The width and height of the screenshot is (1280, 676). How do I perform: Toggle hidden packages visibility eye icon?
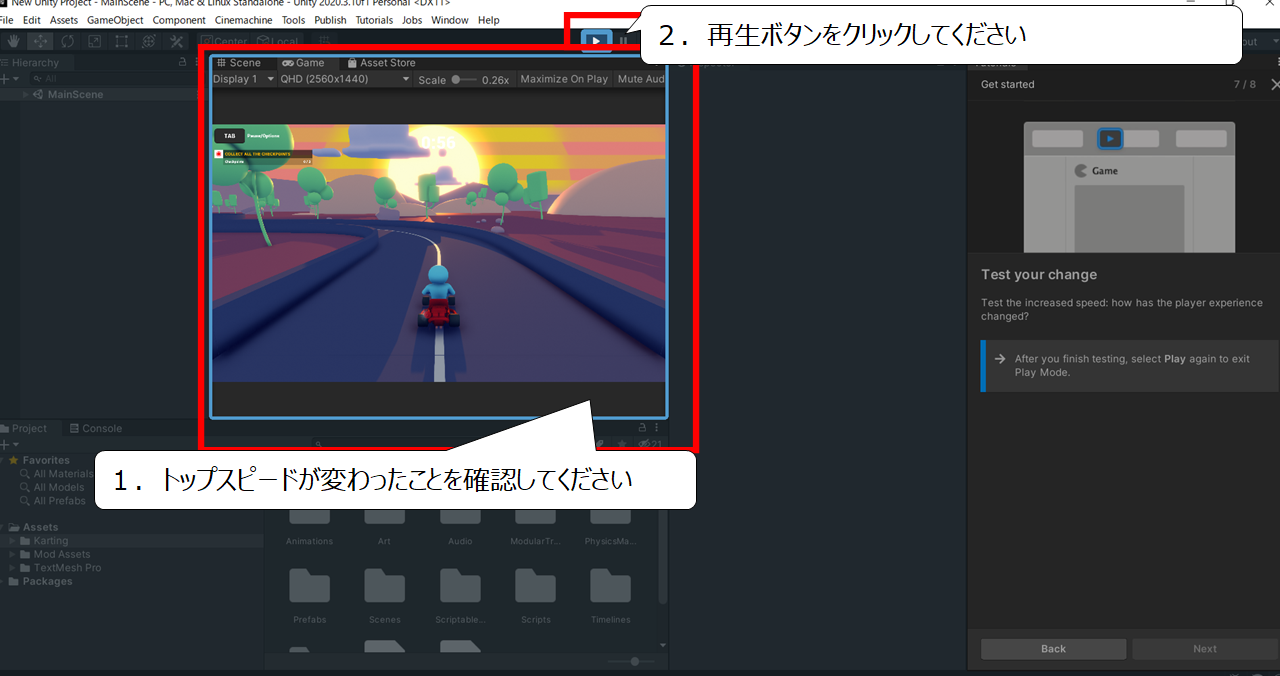pos(651,444)
